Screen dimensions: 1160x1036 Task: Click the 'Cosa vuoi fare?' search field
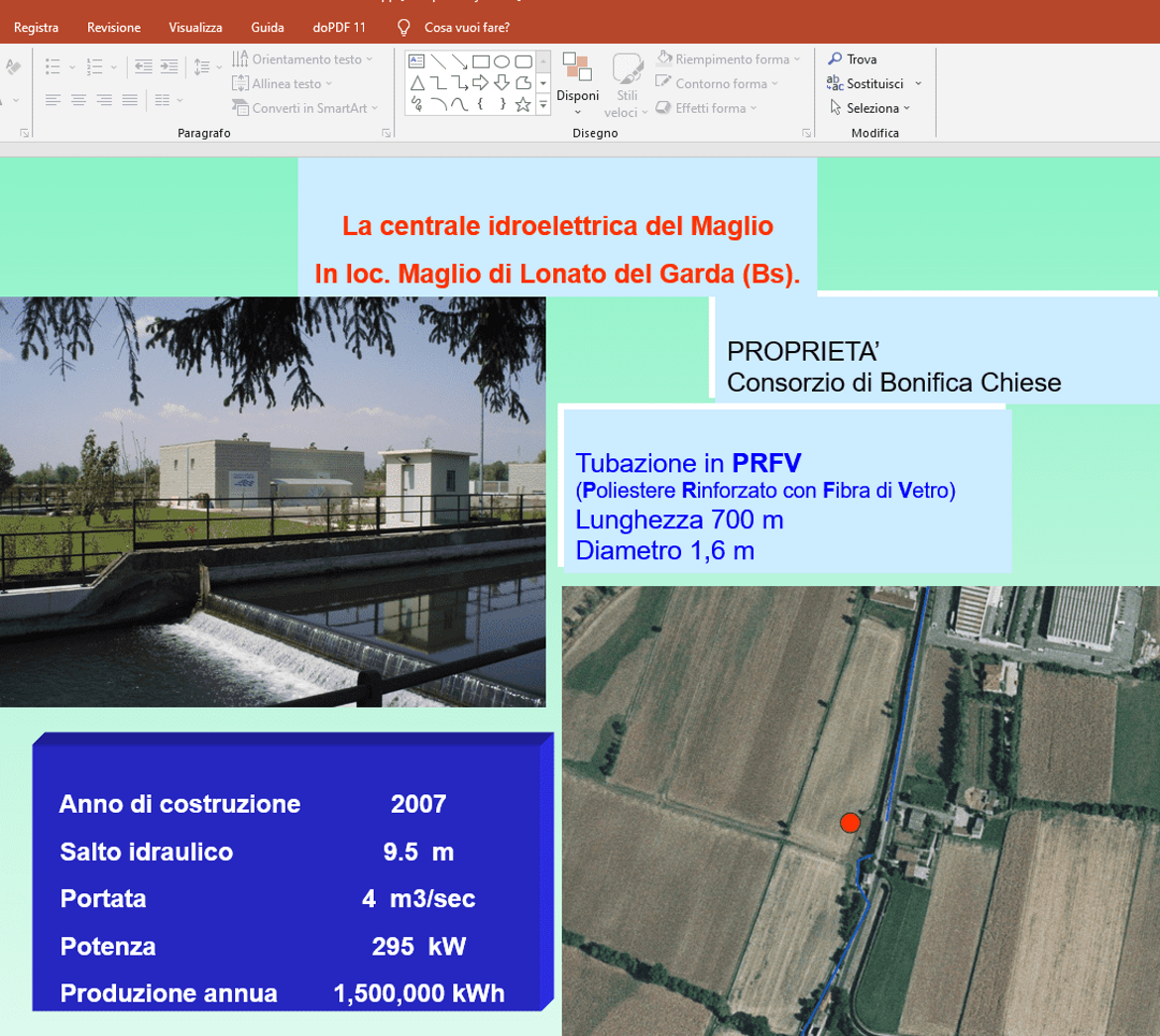pyautogui.click(x=466, y=27)
